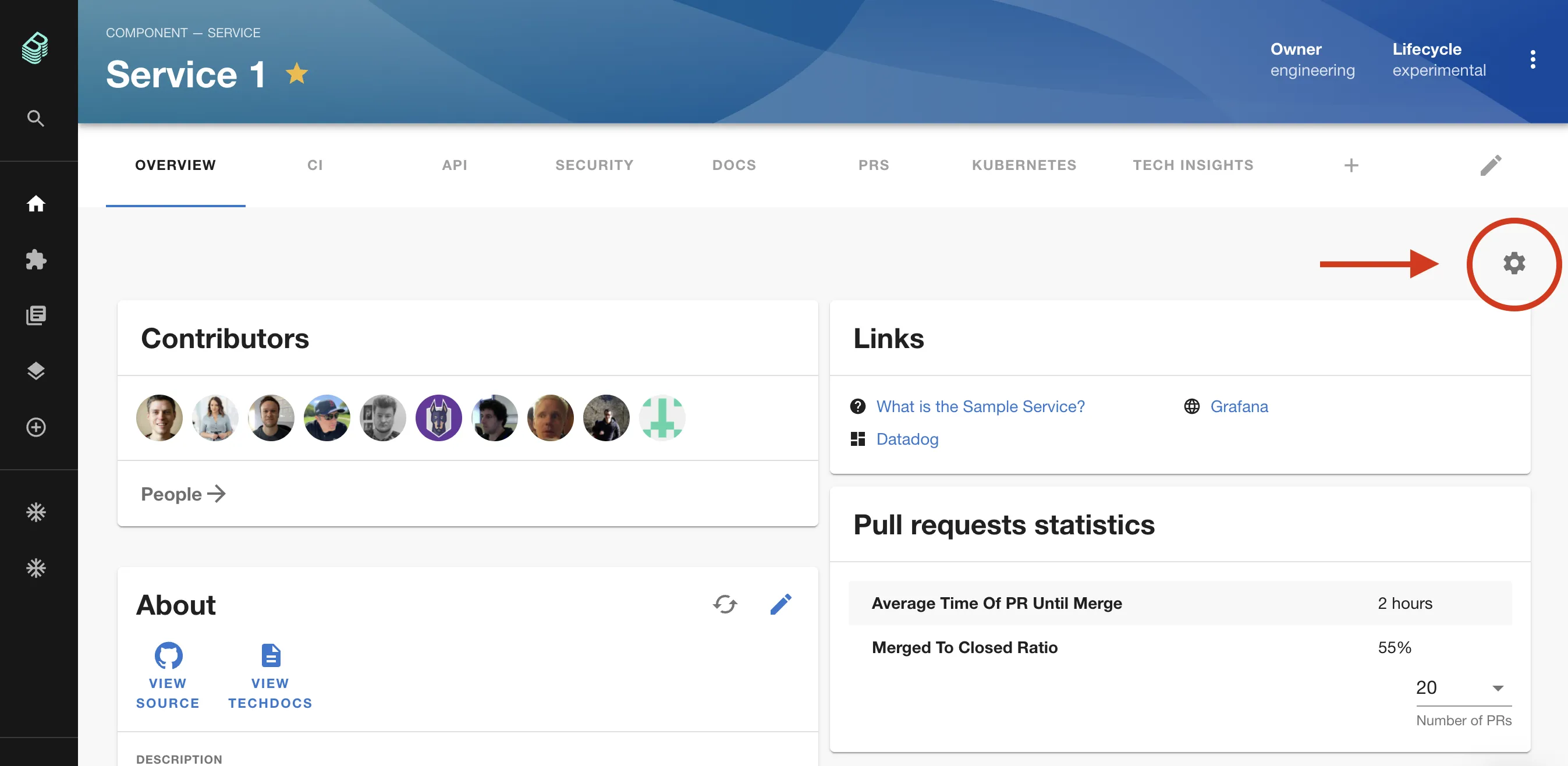
Task: Click the tabs edit pencil icon
Action: (x=1490, y=165)
